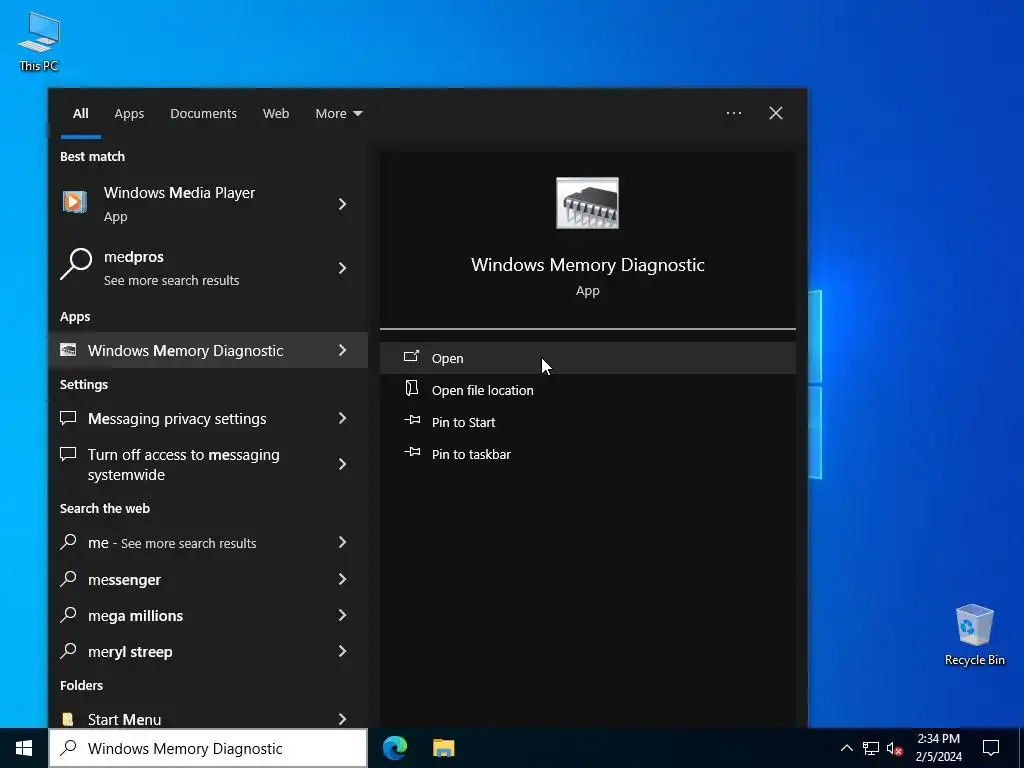Click chat icon beside Turn off access to messaging
This screenshot has width=1024, height=768.
tap(68, 454)
